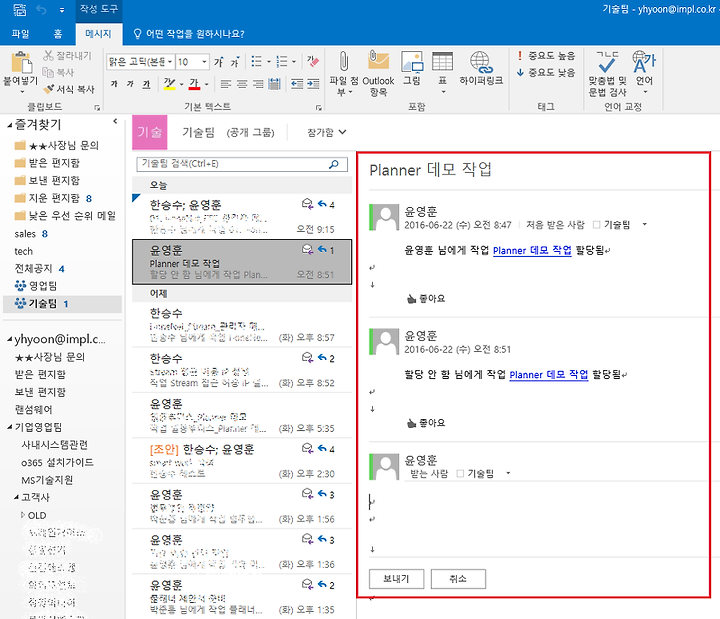
Task: Switch to the 홈 (Home) tab
Action: (58, 34)
